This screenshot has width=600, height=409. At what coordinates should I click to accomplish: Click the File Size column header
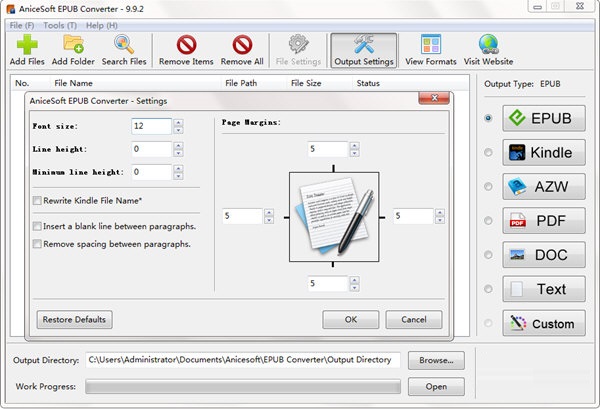(306, 83)
